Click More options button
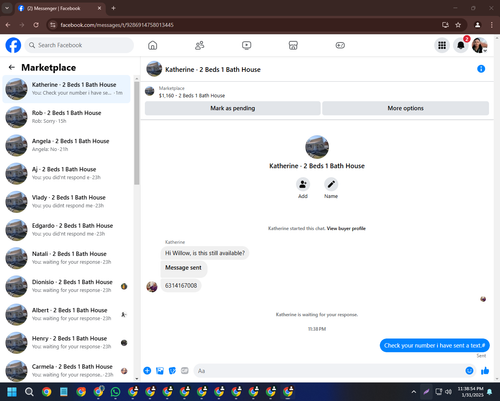 tap(406, 108)
